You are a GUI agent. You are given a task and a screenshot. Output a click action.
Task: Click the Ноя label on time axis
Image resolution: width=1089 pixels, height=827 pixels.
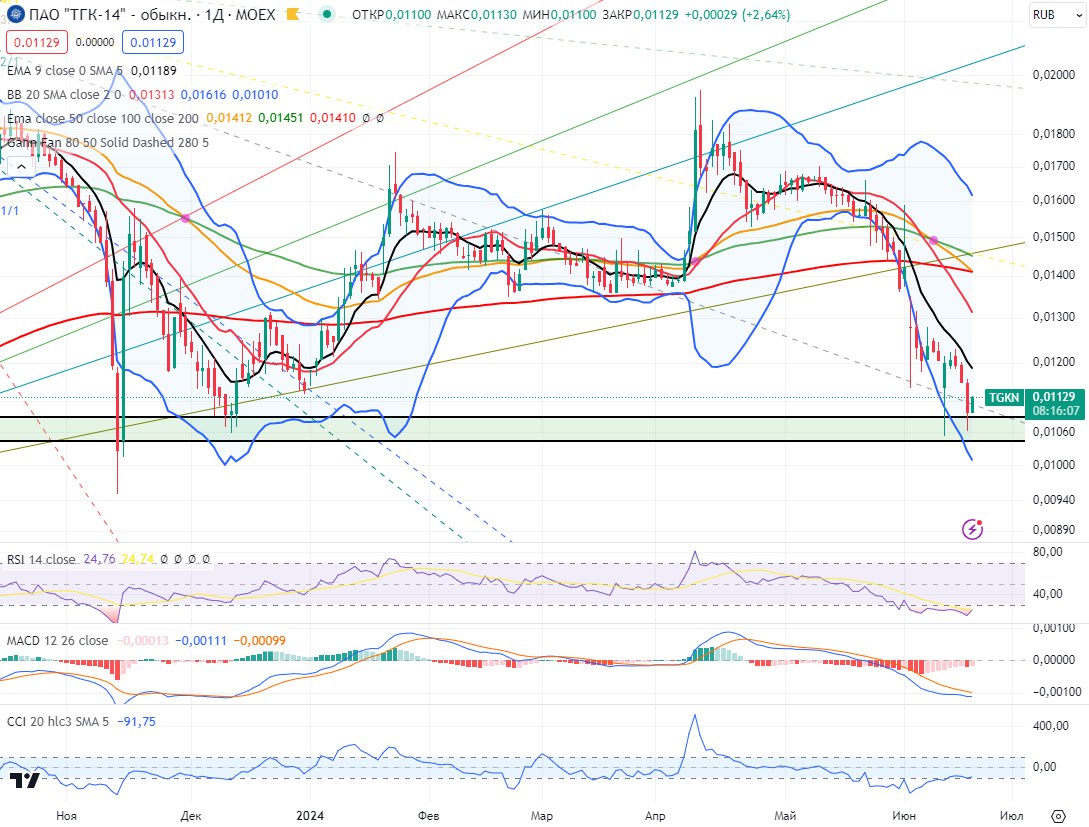[66, 815]
